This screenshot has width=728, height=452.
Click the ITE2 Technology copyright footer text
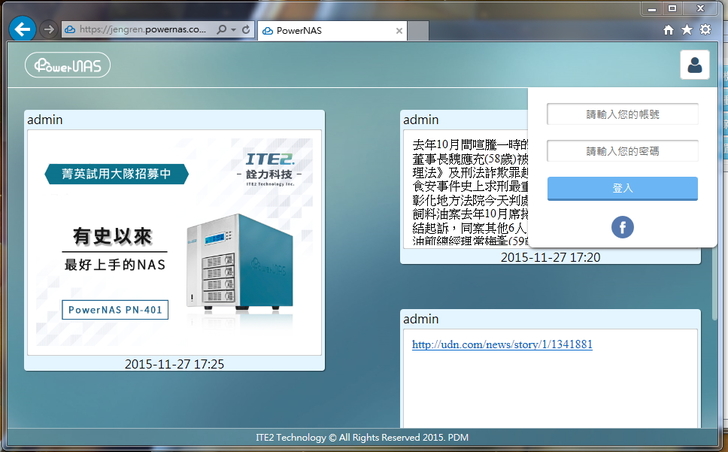pyautogui.click(x=362, y=437)
